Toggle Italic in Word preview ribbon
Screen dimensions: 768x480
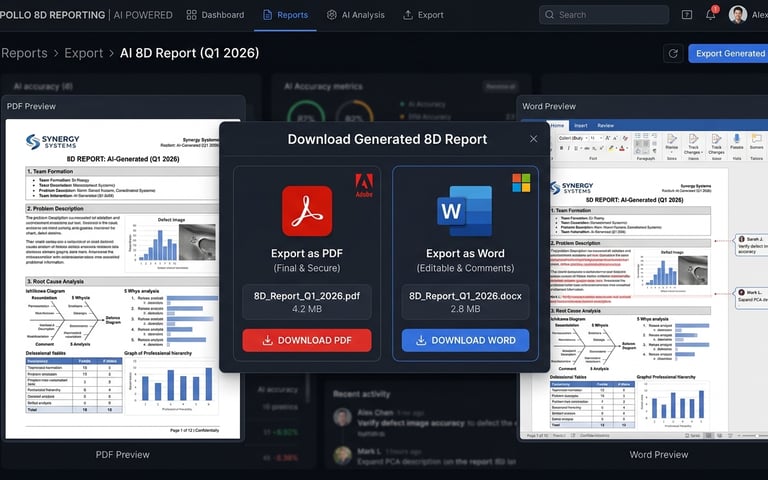point(569,148)
